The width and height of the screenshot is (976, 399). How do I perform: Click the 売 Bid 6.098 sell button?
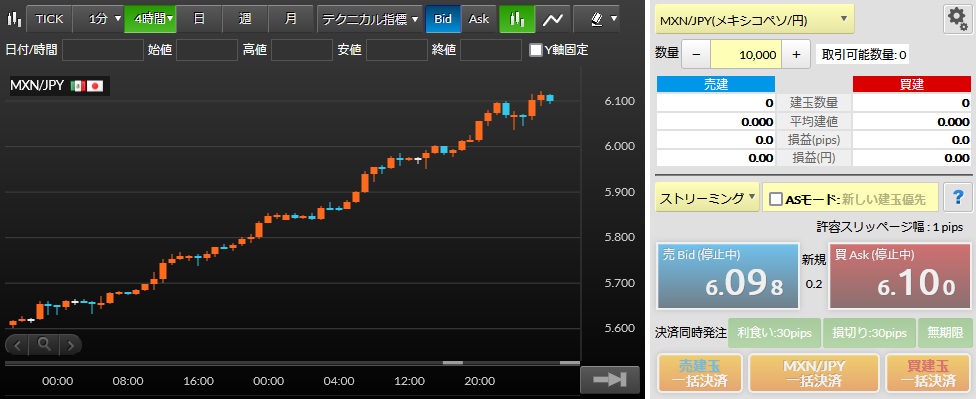click(x=727, y=276)
